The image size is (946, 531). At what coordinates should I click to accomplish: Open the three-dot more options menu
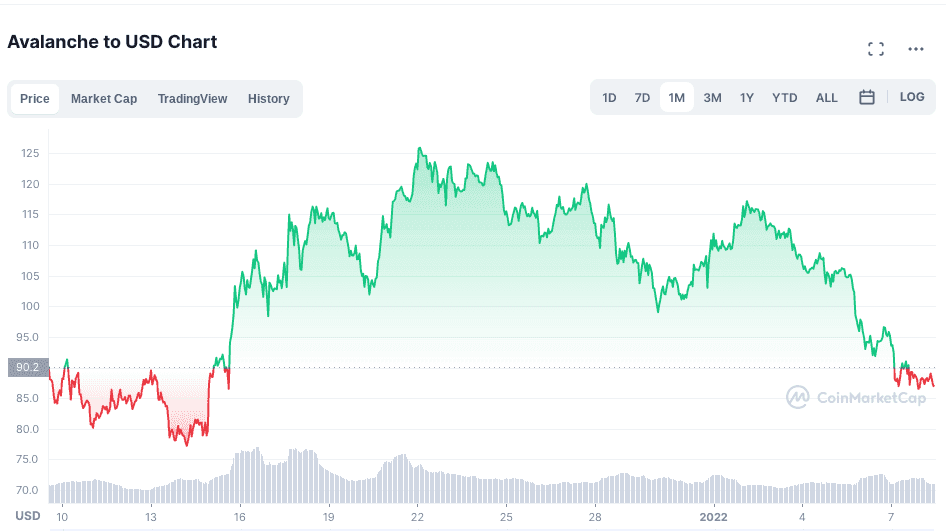point(916,49)
